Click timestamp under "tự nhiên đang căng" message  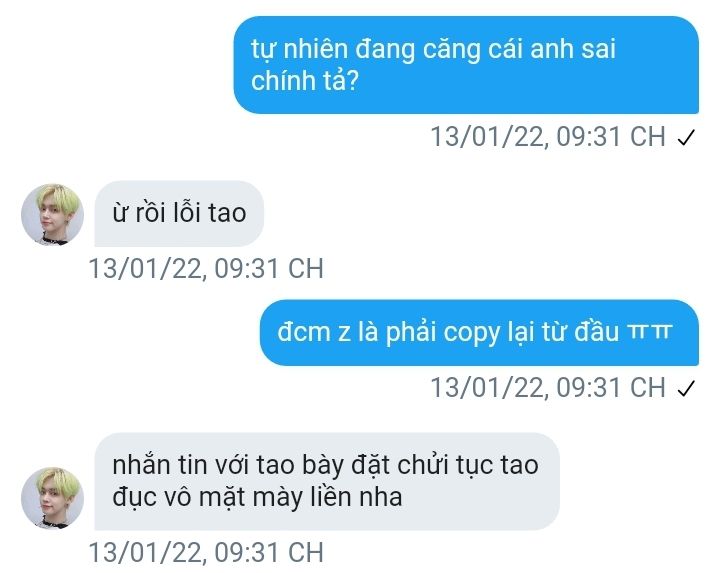[548, 137]
